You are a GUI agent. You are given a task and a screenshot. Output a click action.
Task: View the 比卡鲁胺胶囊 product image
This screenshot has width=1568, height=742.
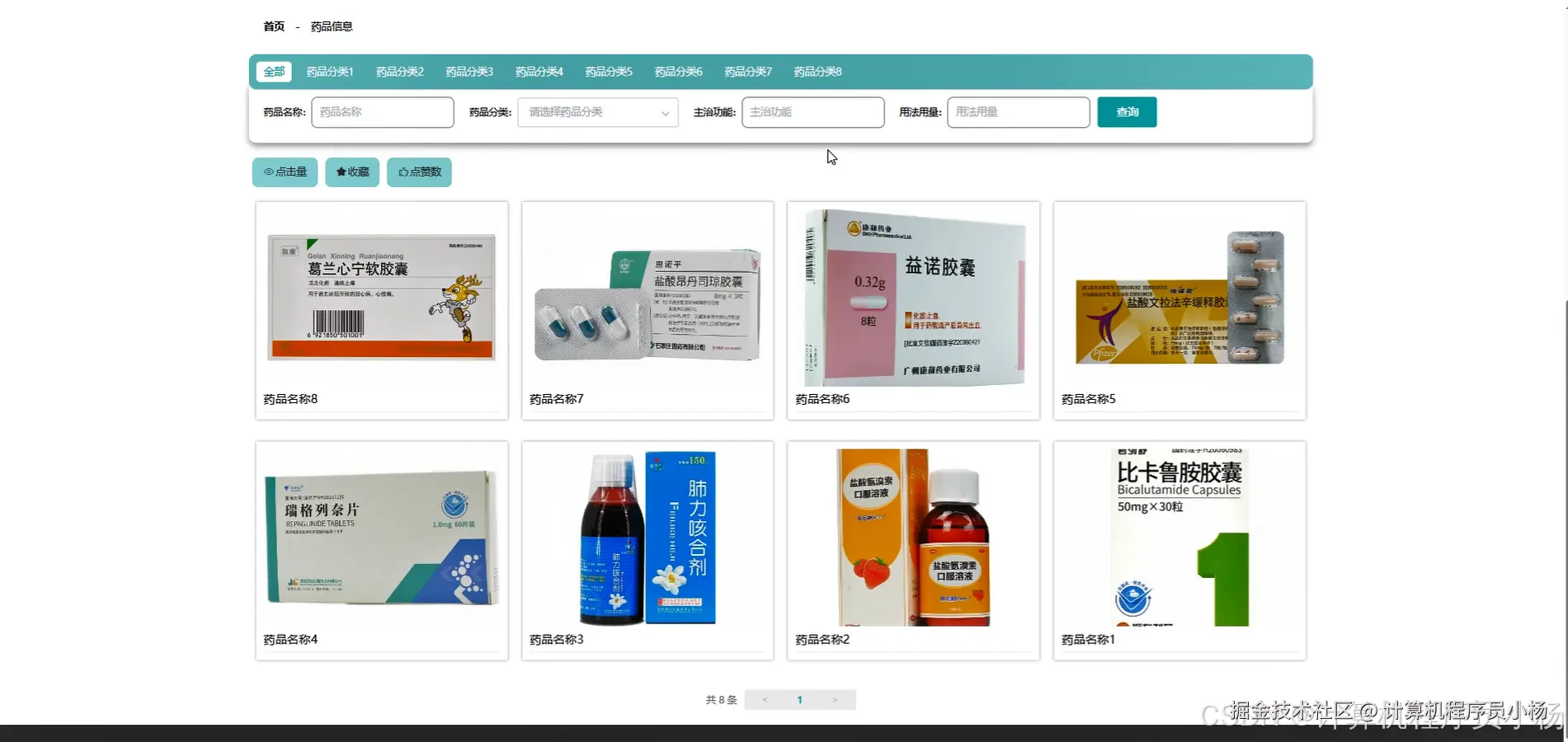click(x=1178, y=536)
